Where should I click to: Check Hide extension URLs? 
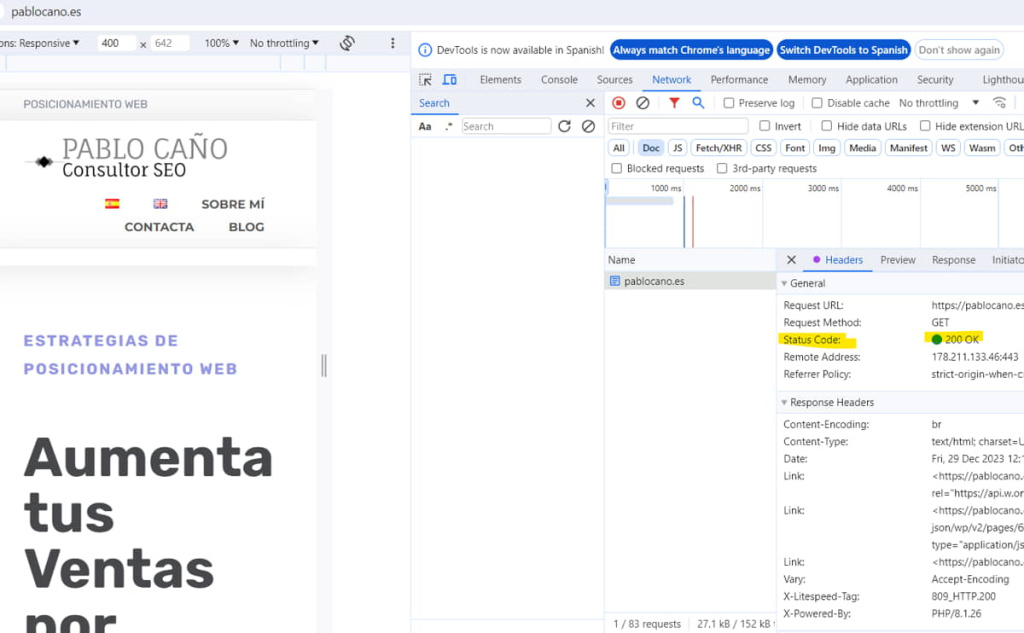point(925,125)
